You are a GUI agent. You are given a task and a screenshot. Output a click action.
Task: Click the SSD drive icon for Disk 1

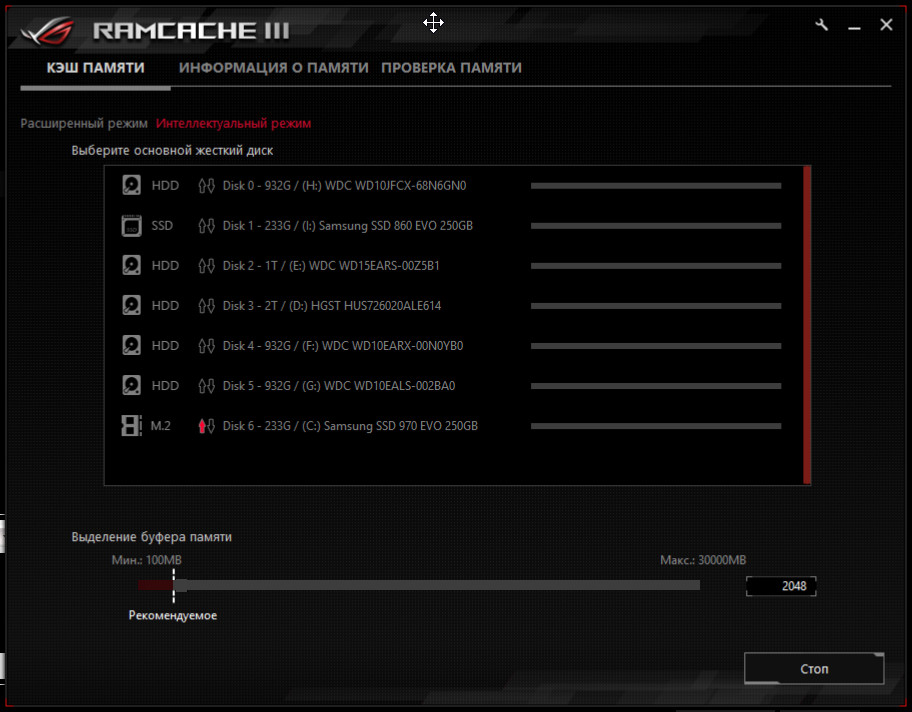pos(131,226)
